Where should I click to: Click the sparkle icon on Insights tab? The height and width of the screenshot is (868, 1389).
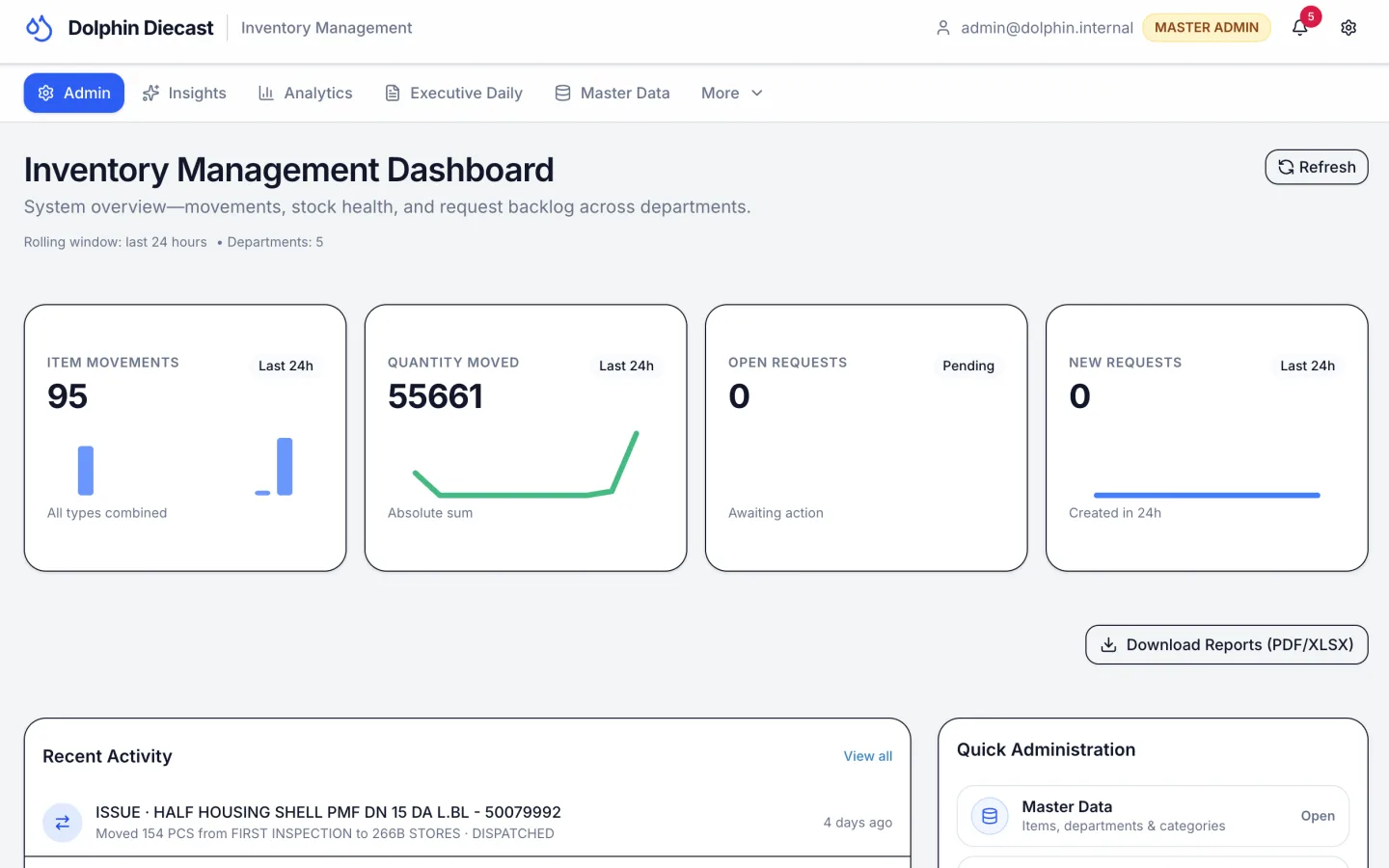pyautogui.click(x=150, y=93)
